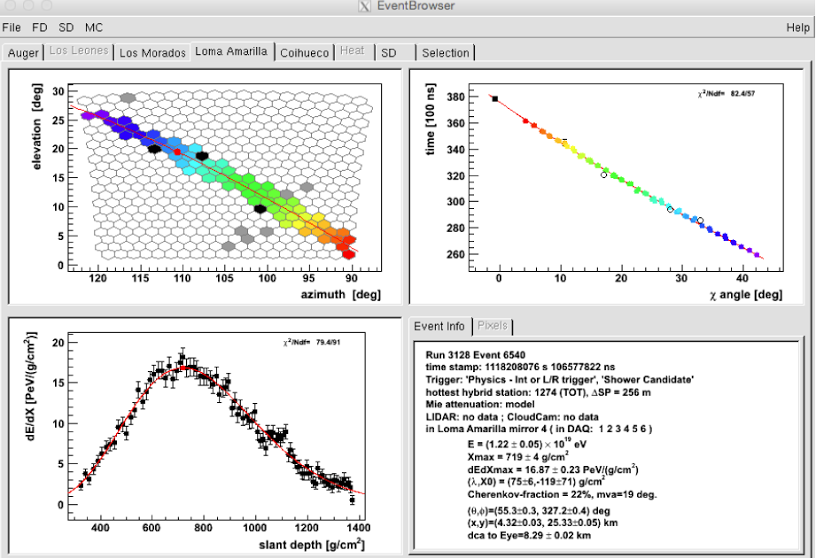Image resolution: width=816 pixels, height=558 pixels.
Task: Click the X11 icon in title bar
Action: coord(363,7)
